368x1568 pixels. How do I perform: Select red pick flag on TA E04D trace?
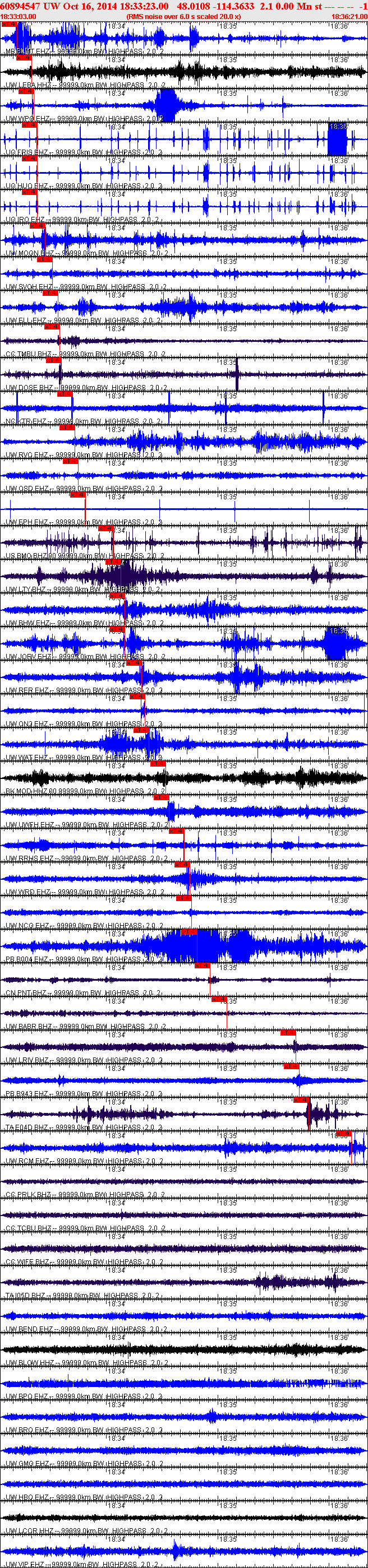(x=301, y=1100)
